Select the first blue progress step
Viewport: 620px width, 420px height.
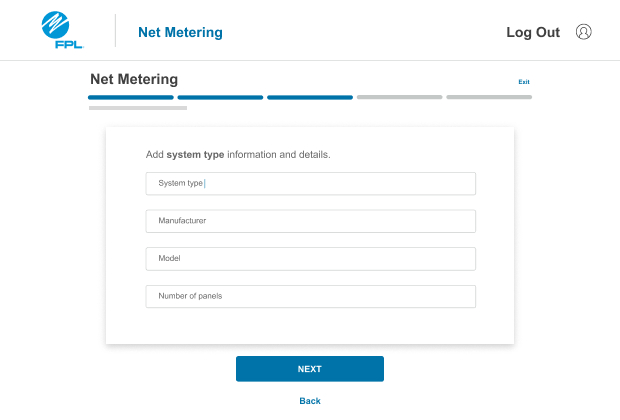tap(130, 97)
